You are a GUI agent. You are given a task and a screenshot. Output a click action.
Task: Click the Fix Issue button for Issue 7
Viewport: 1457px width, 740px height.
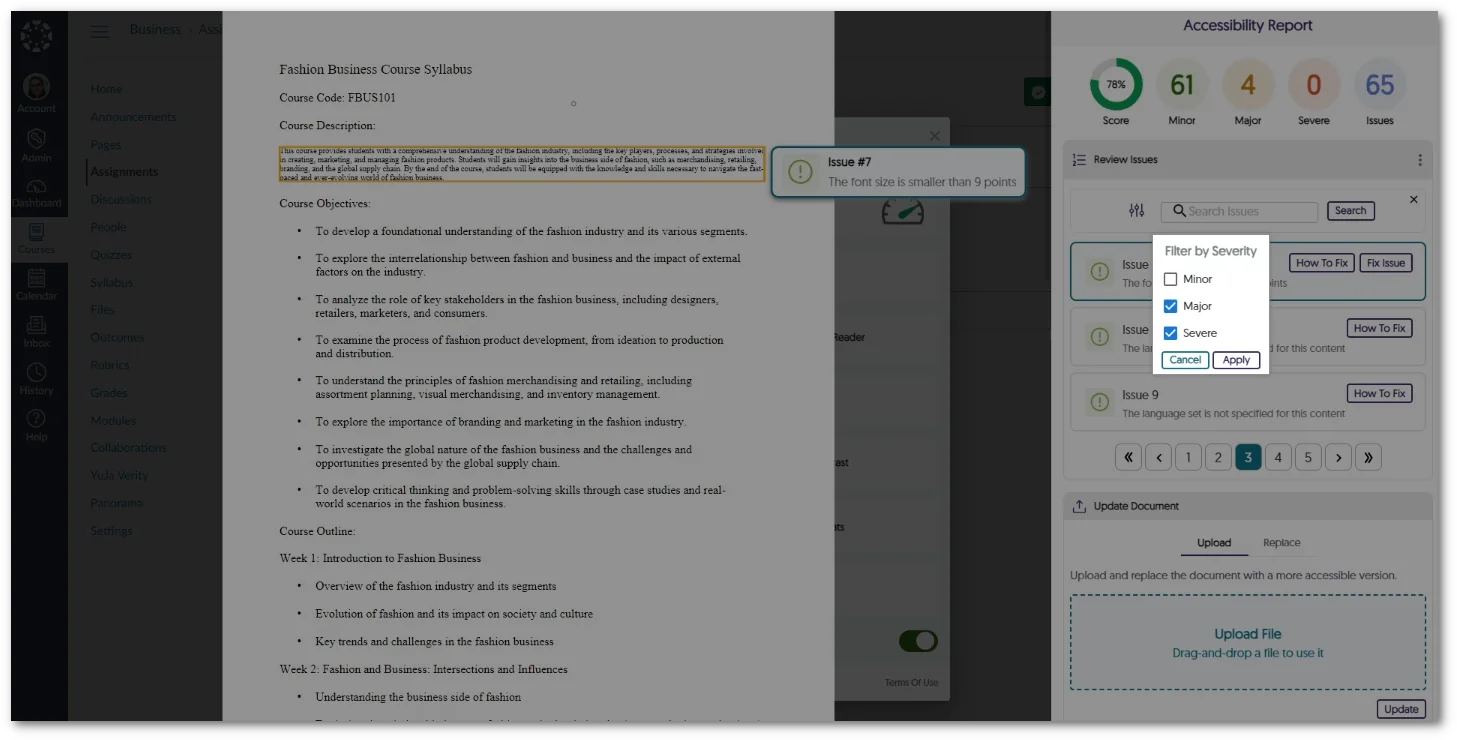(1385, 262)
